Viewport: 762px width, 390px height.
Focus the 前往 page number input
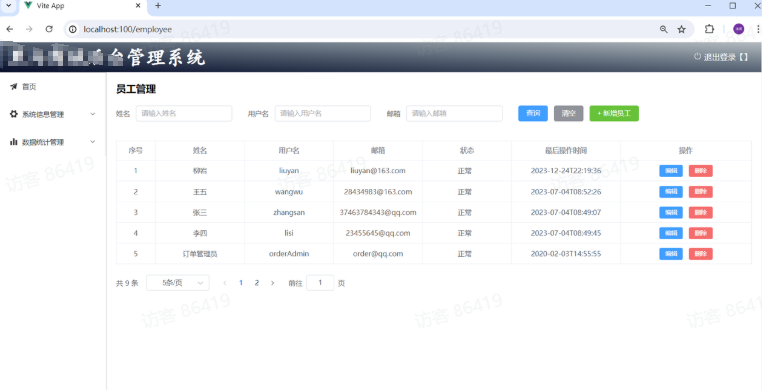[x=320, y=283]
